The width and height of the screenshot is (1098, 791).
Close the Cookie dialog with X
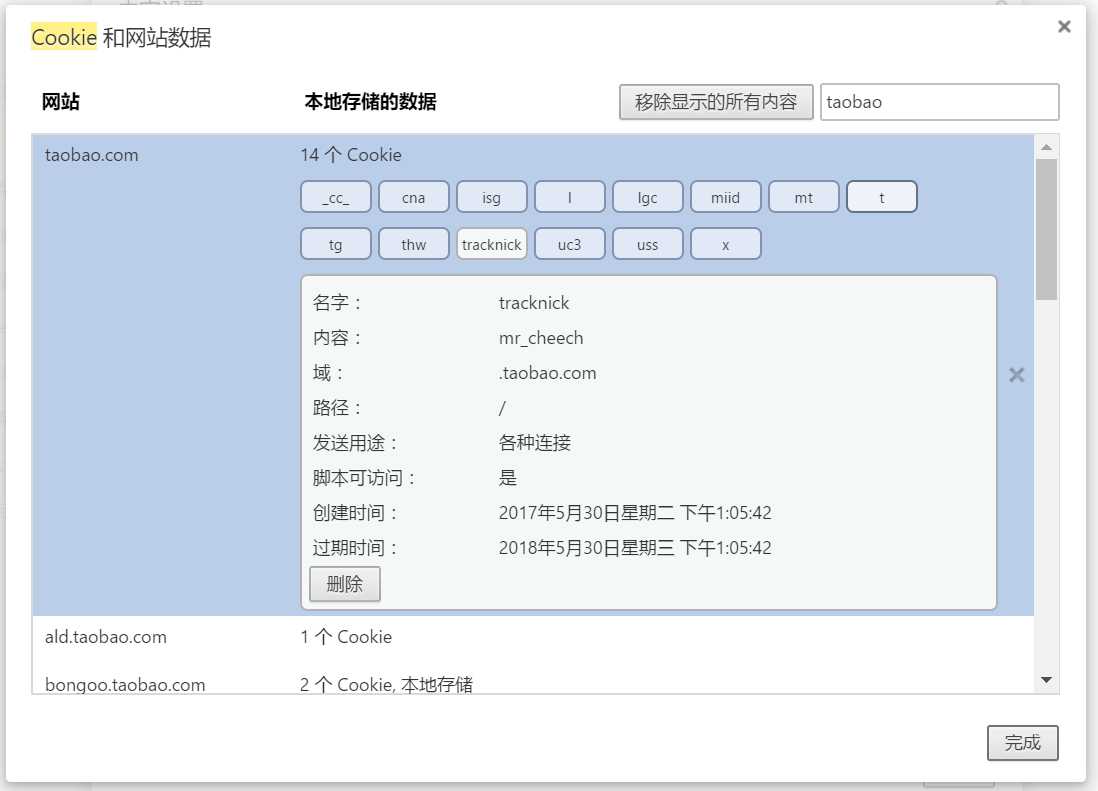point(1064,27)
